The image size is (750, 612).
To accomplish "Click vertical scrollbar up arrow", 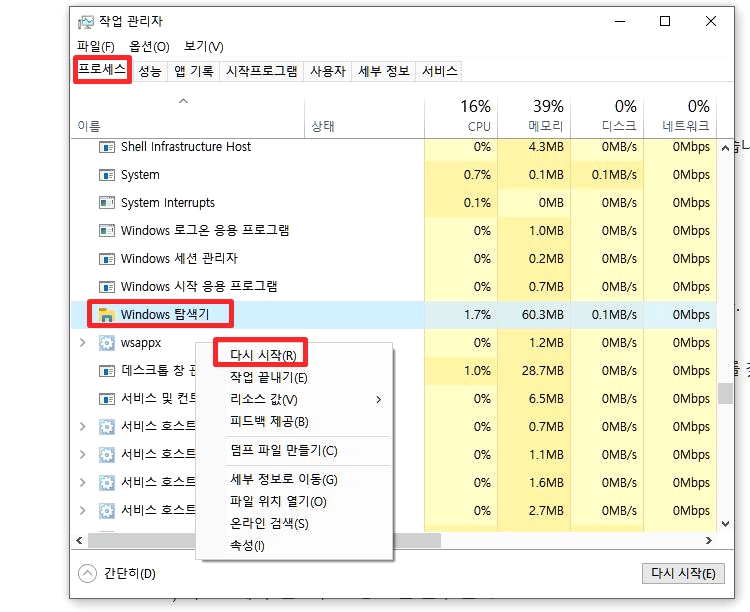I will point(725,148).
